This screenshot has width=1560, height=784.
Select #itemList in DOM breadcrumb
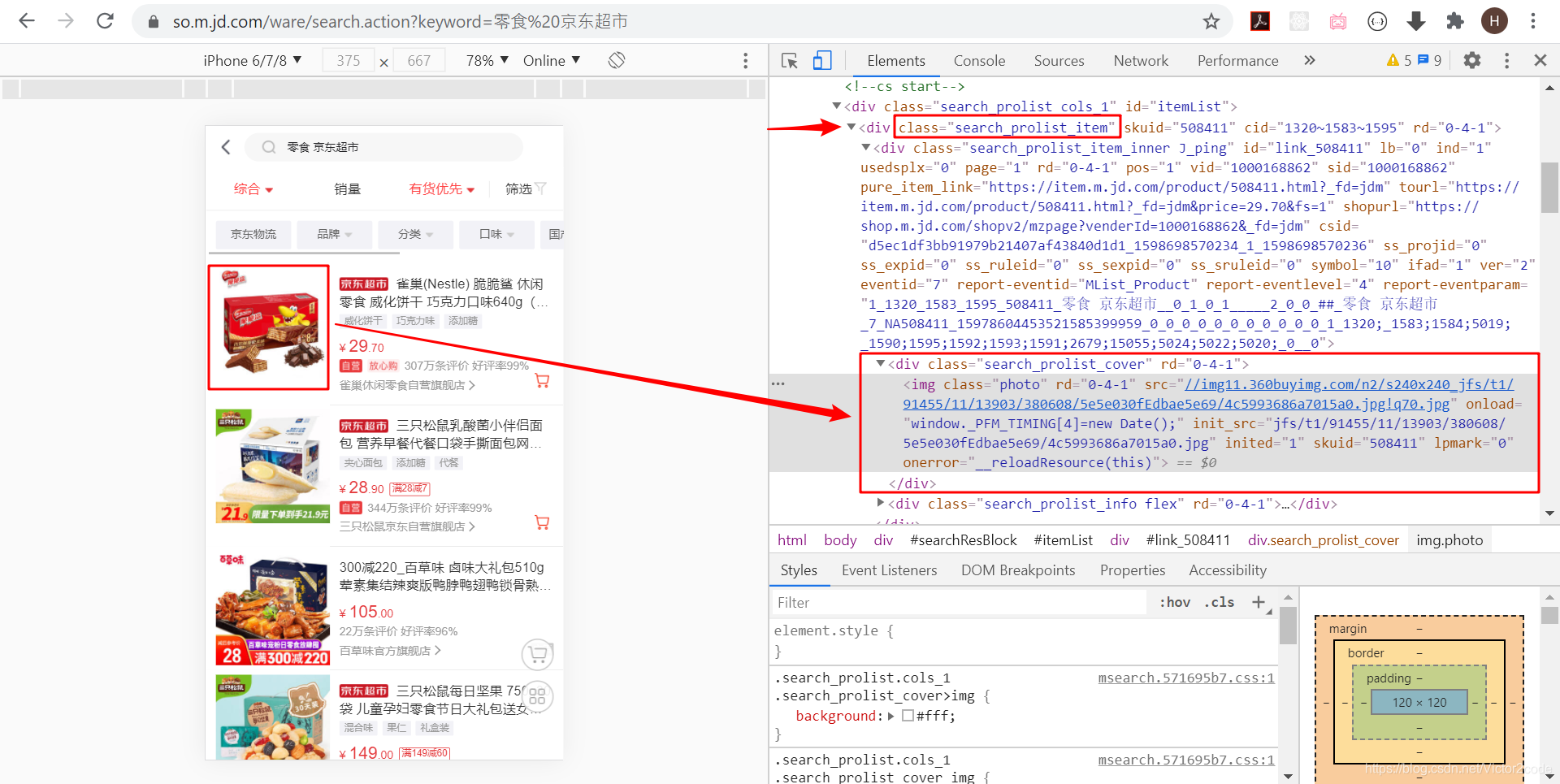[x=1063, y=540]
